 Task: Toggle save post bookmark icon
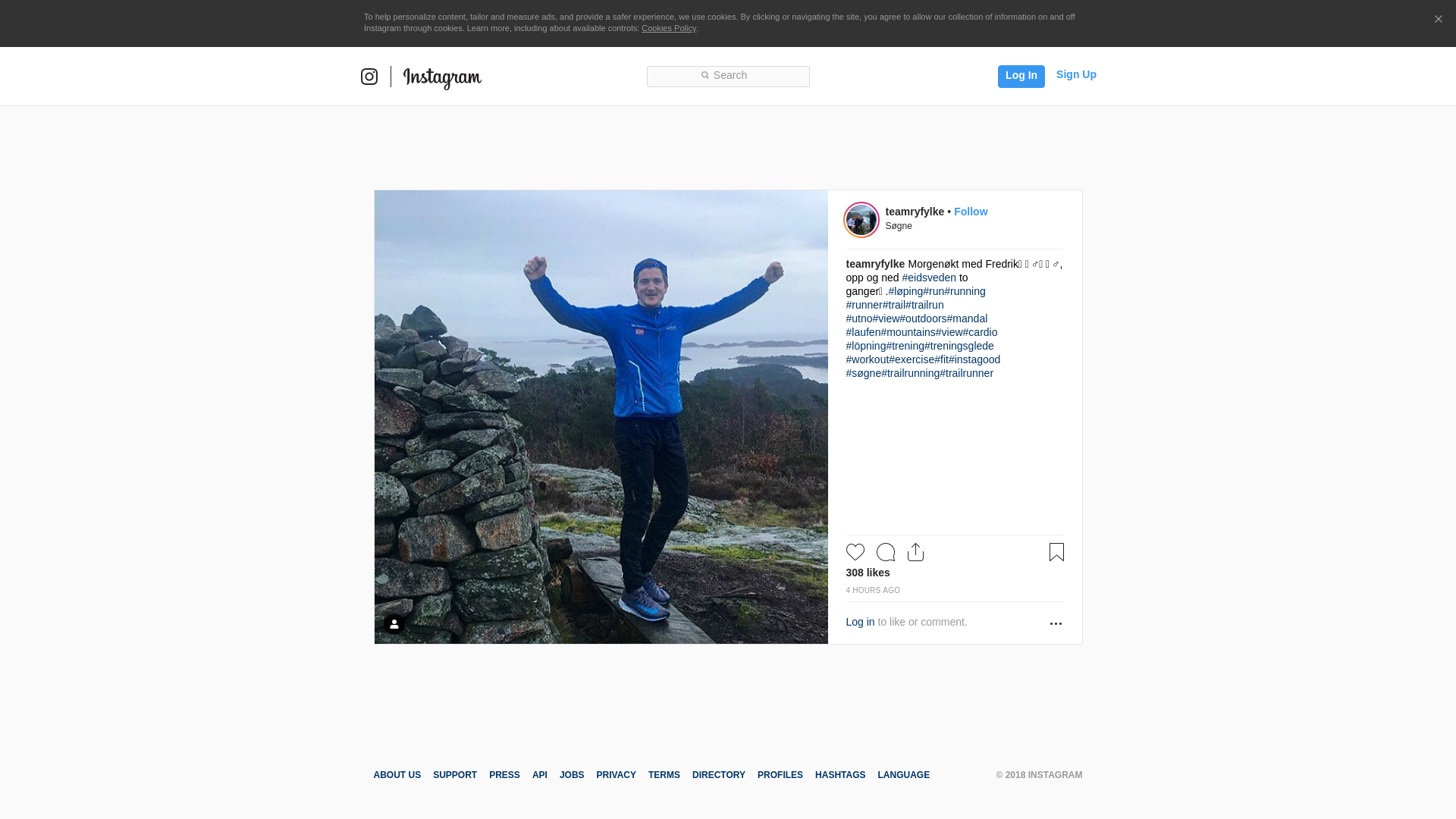[1056, 552]
